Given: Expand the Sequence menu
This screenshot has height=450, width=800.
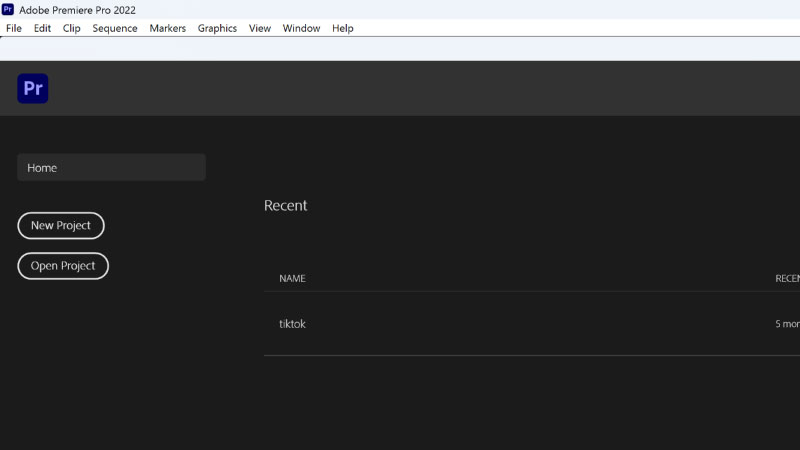Looking at the screenshot, I should (x=115, y=28).
